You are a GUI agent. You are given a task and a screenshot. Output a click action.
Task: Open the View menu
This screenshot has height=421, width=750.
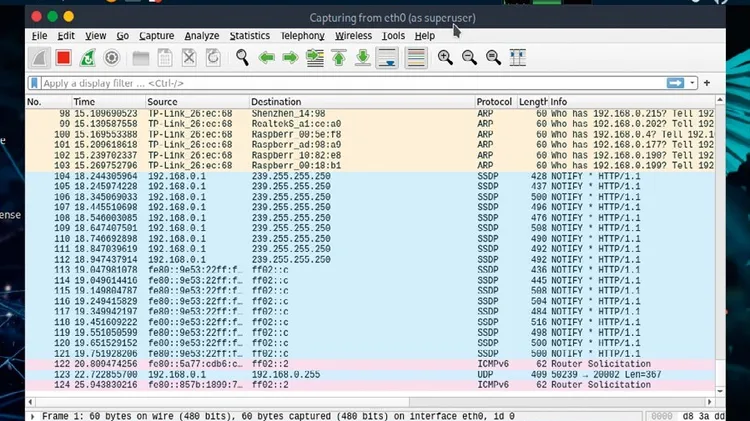(x=96, y=36)
